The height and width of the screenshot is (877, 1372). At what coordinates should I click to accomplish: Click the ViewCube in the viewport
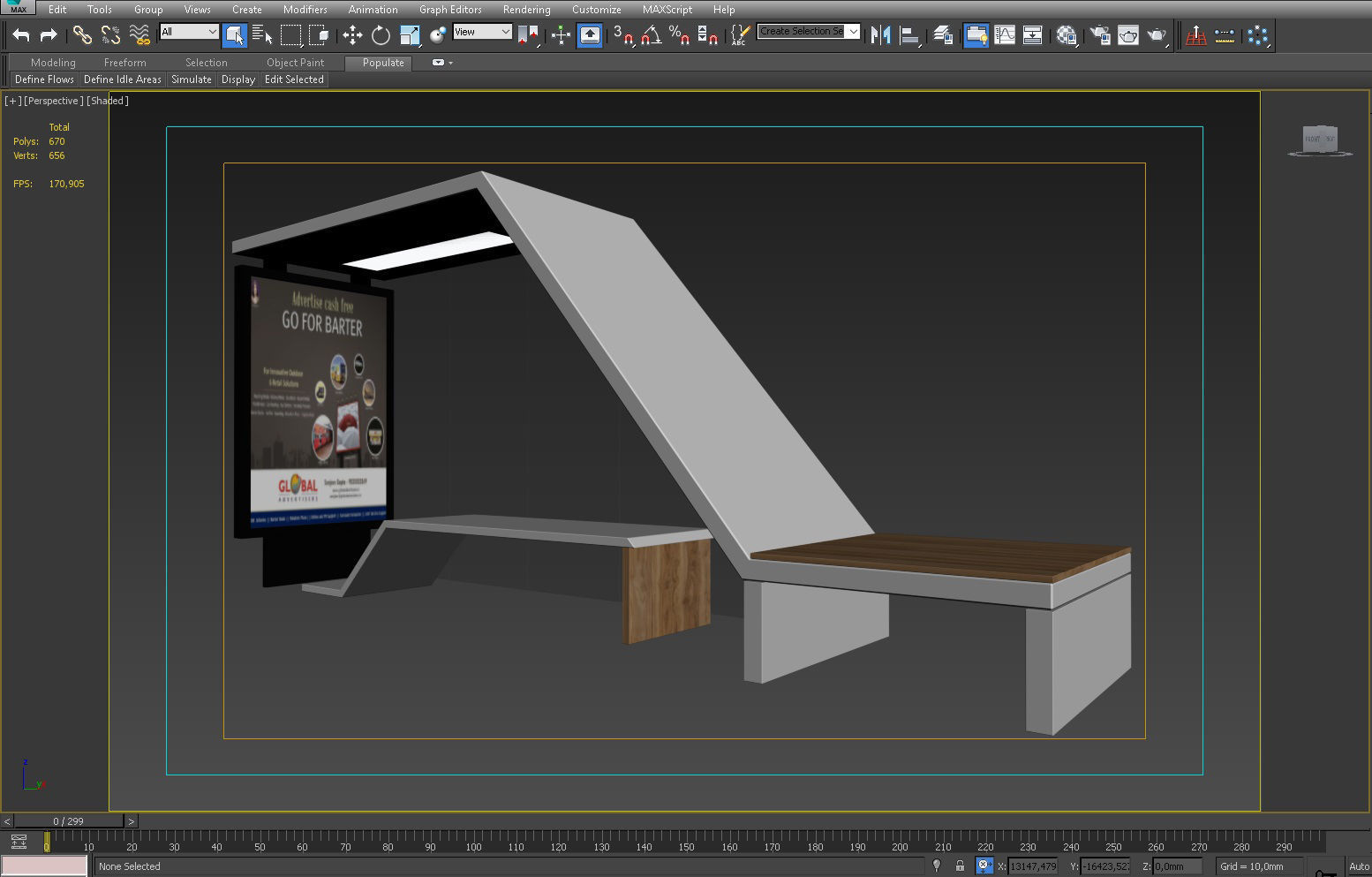(x=1321, y=140)
